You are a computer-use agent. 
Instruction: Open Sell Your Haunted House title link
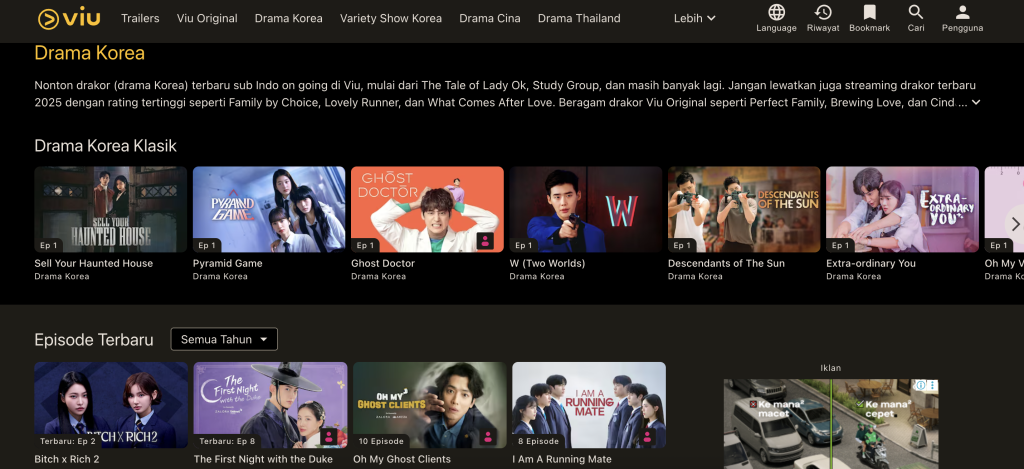pos(93,263)
